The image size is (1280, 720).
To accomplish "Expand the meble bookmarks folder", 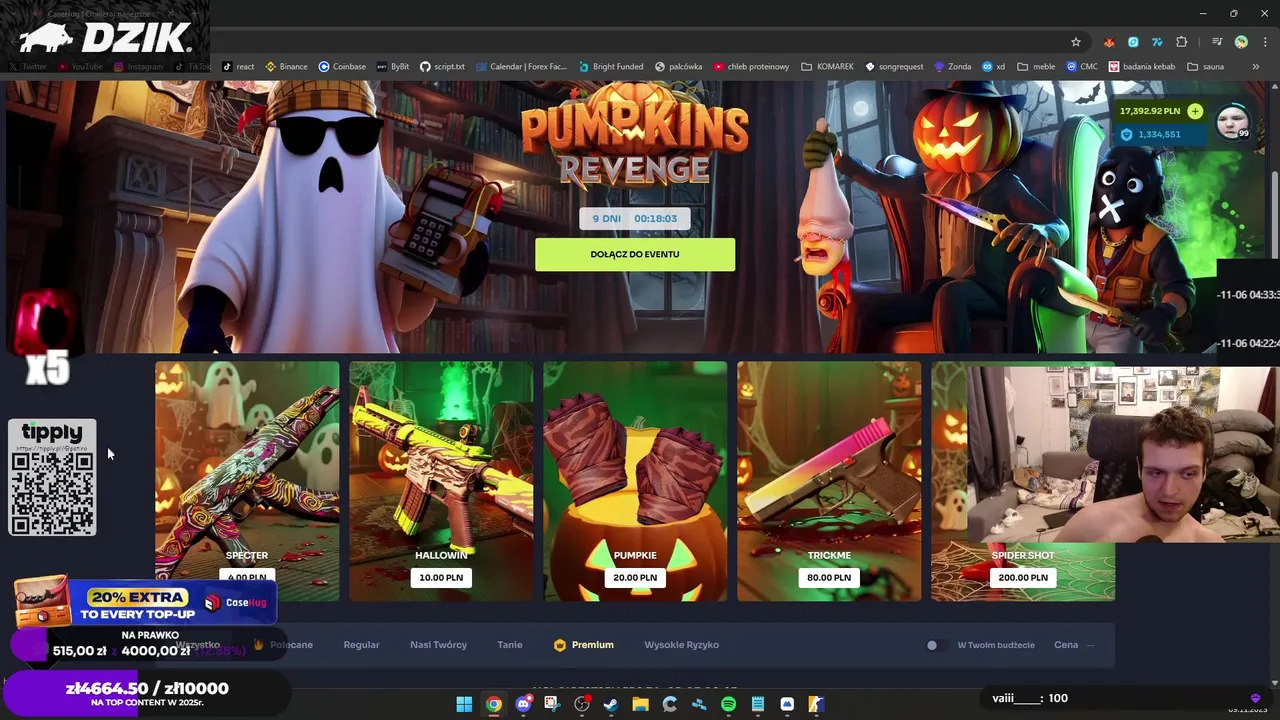I will 1036,67.
